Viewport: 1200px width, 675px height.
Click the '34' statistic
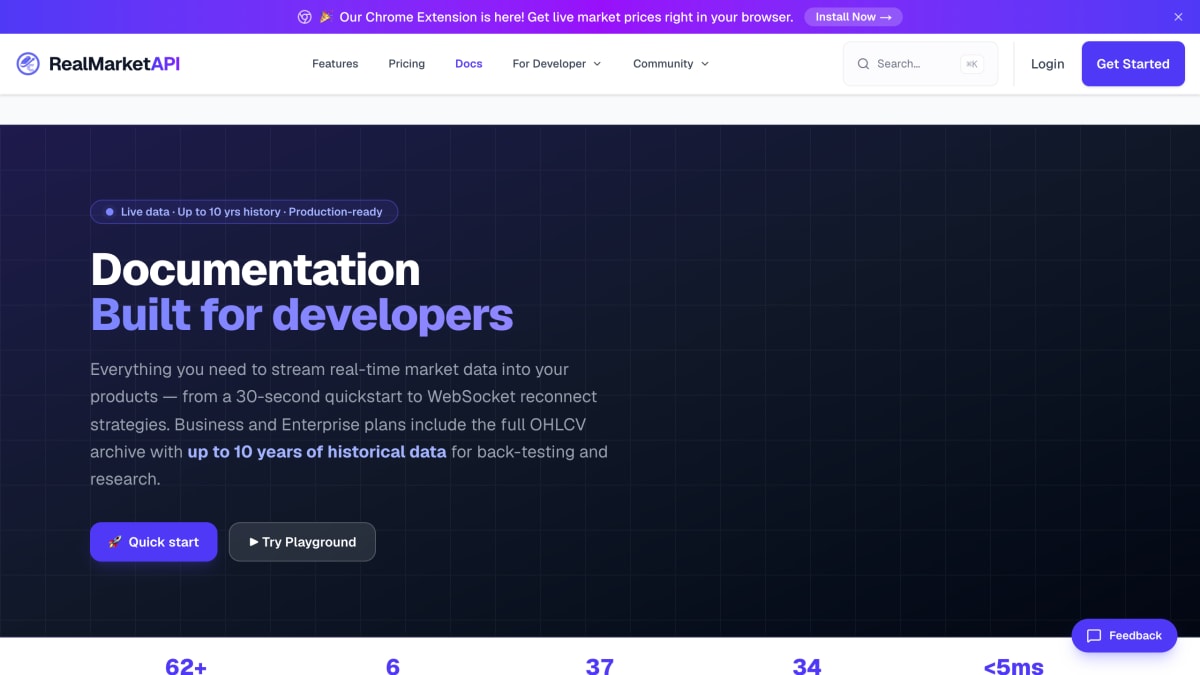click(807, 667)
